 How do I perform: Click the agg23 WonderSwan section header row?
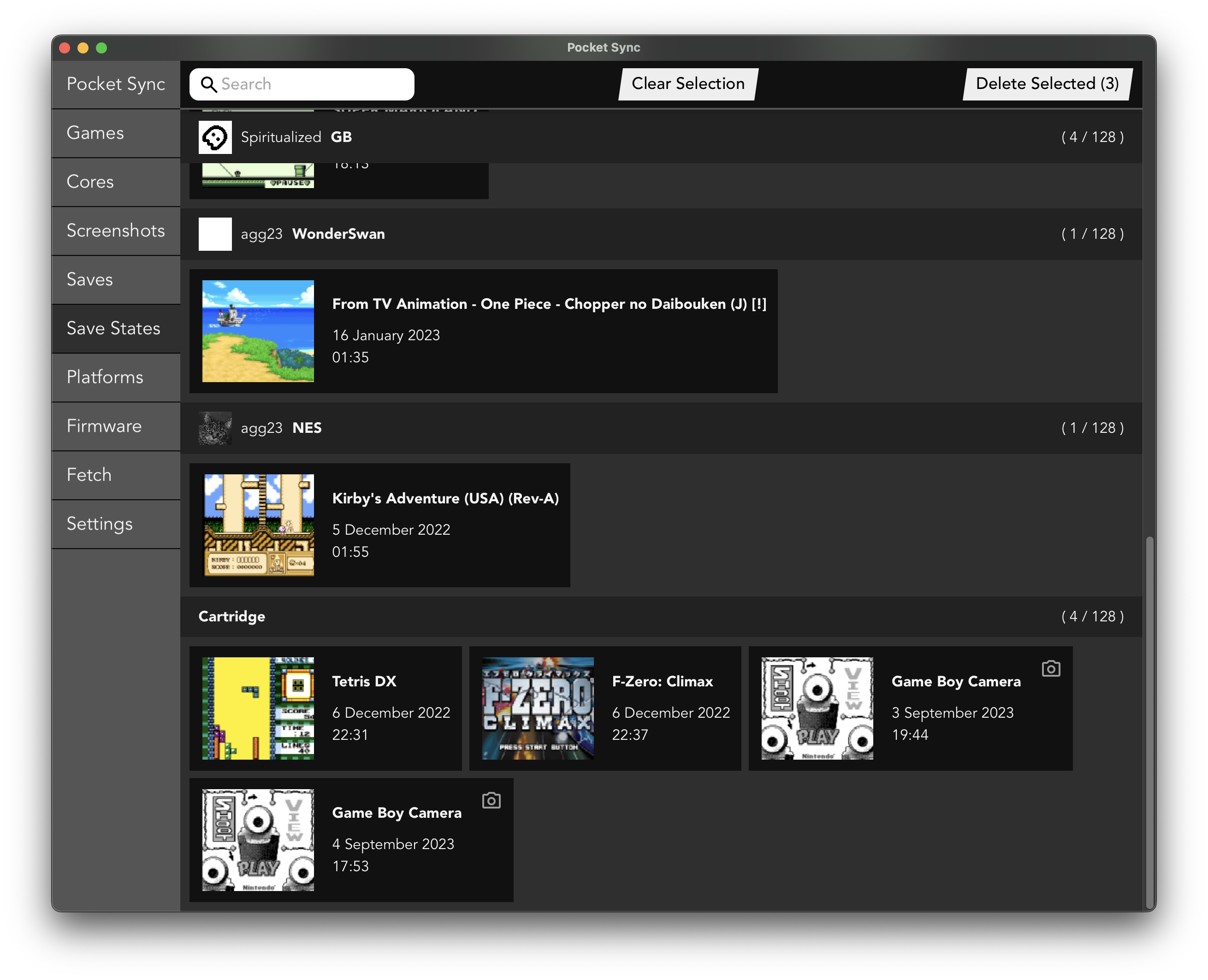tap(661, 234)
